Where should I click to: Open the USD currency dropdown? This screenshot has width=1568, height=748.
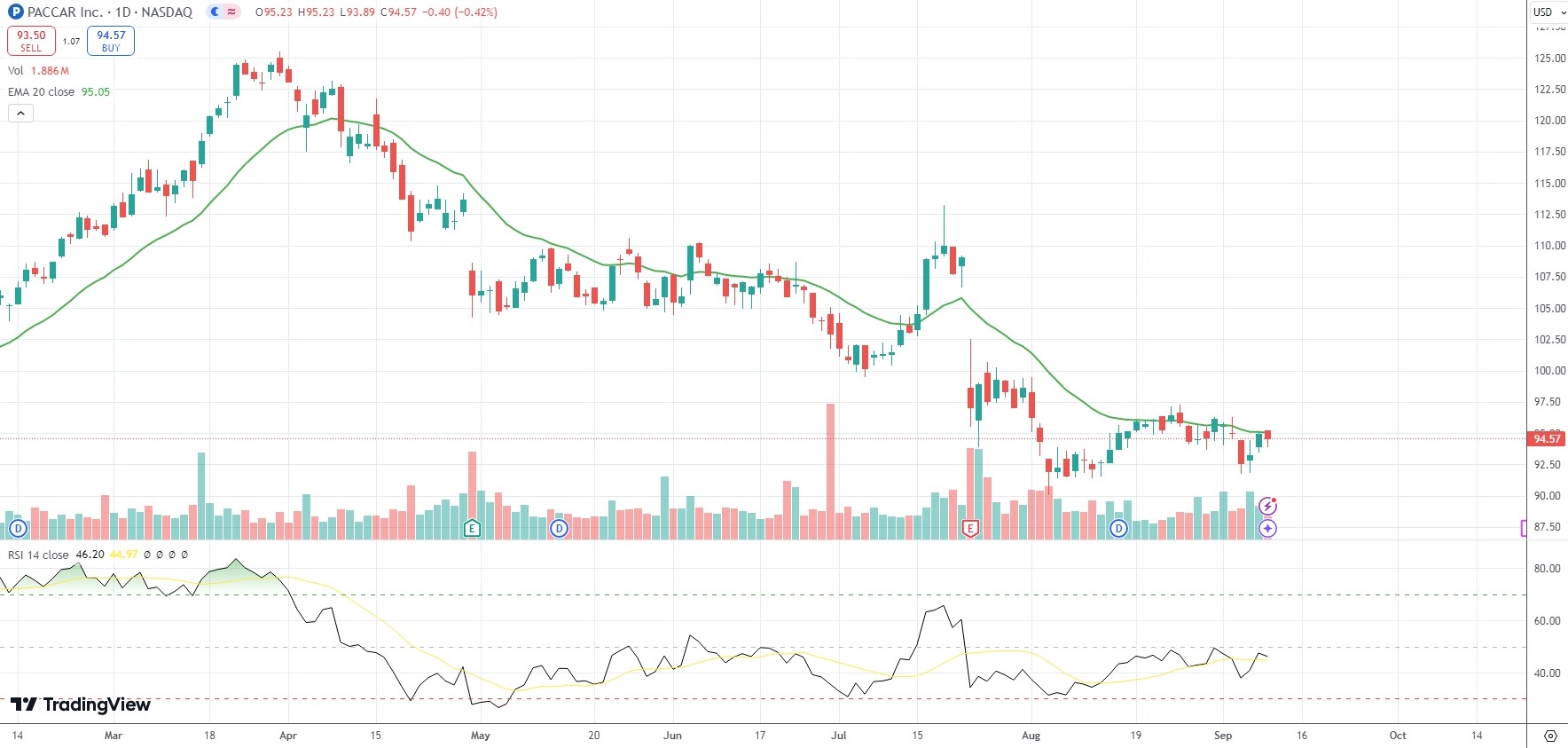pyautogui.click(x=1548, y=12)
